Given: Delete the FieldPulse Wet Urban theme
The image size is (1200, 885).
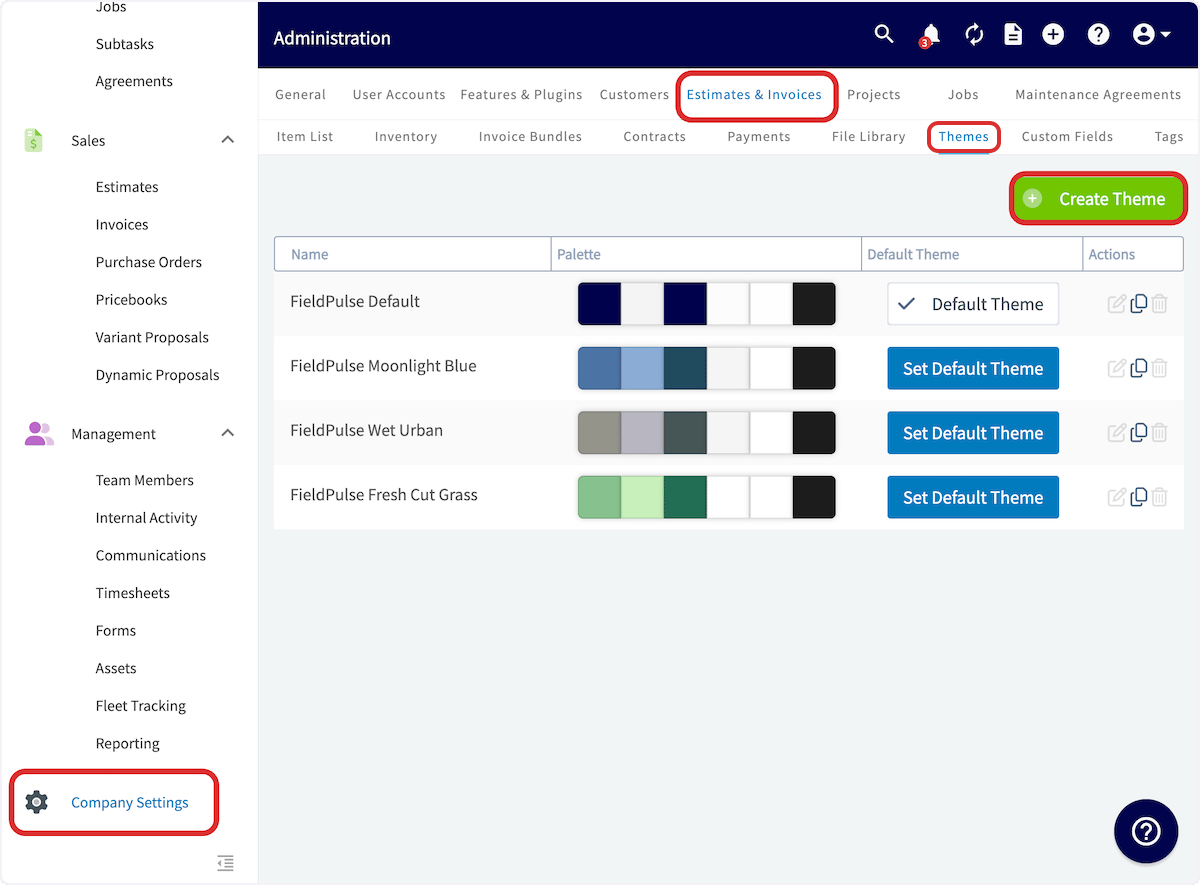Looking at the screenshot, I should [1159, 433].
